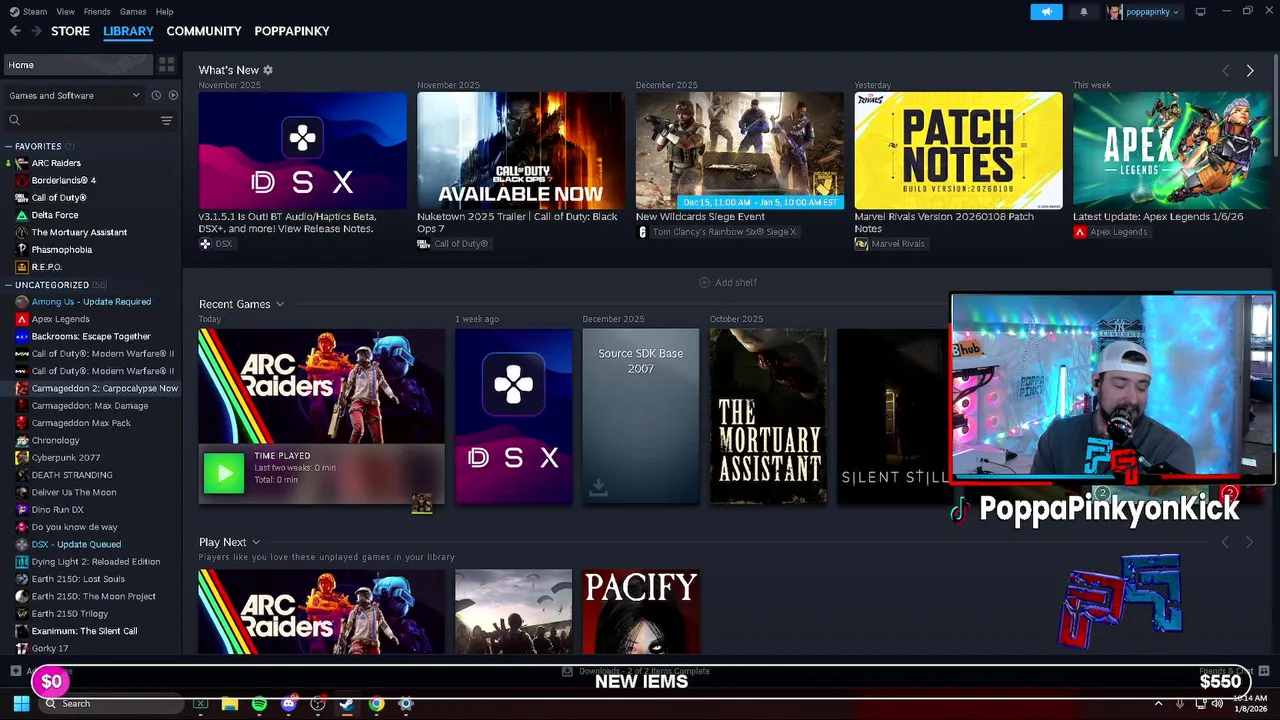Open Discord from the taskbar

(x=288, y=704)
